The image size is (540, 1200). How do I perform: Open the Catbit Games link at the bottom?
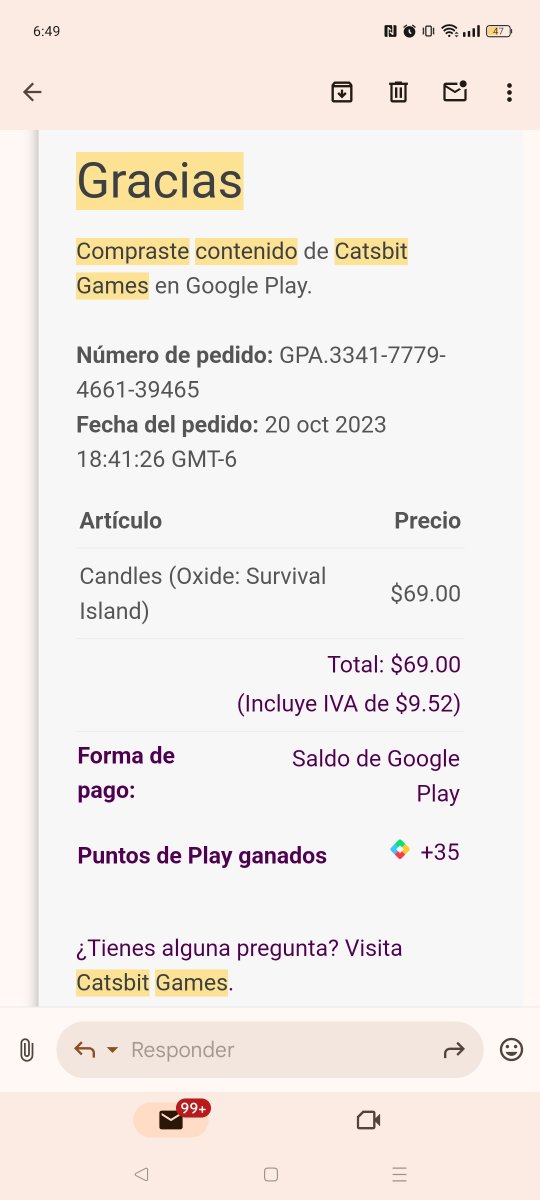point(153,982)
